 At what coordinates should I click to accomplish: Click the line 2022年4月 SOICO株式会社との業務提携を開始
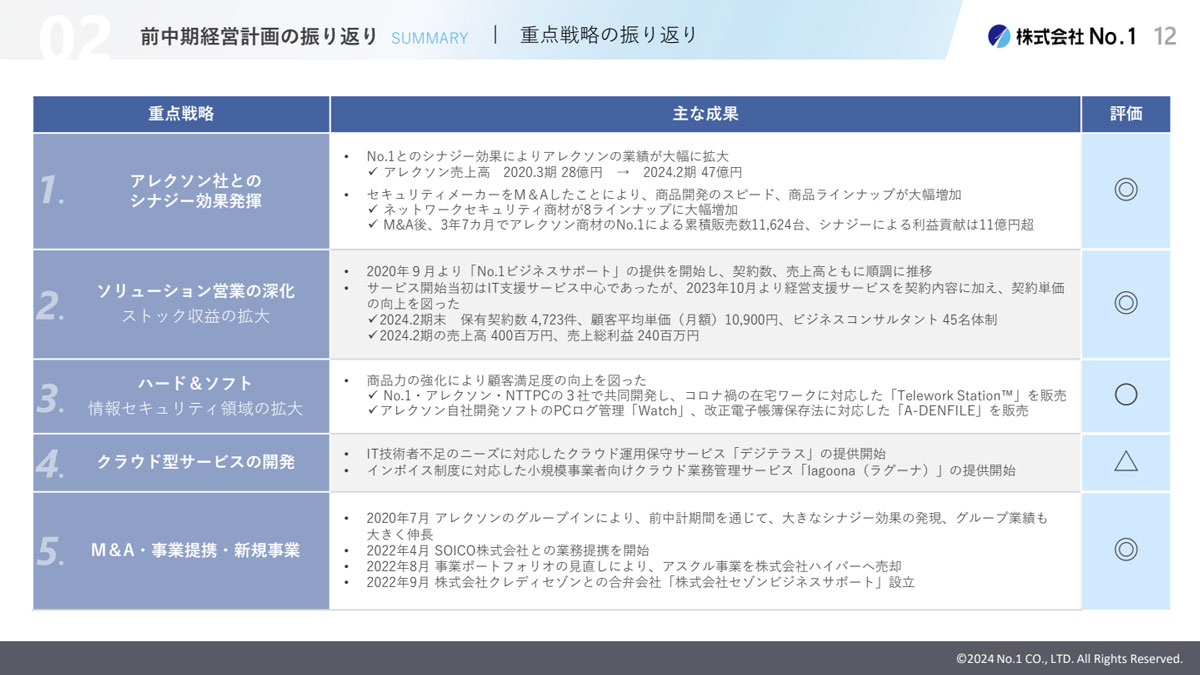click(x=507, y=550)
